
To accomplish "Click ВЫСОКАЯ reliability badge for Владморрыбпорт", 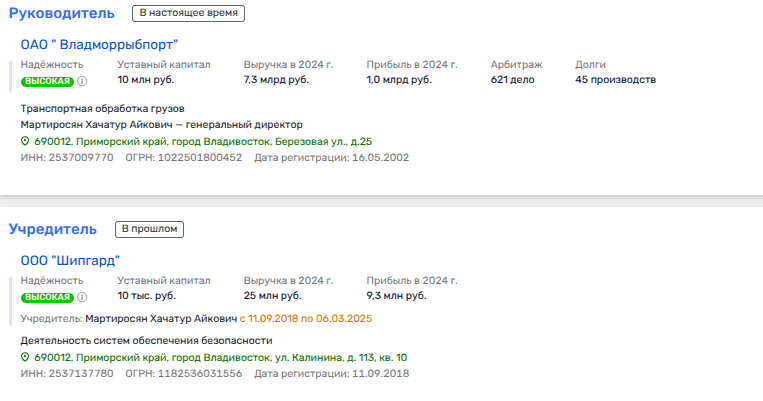I will [47, 82].
